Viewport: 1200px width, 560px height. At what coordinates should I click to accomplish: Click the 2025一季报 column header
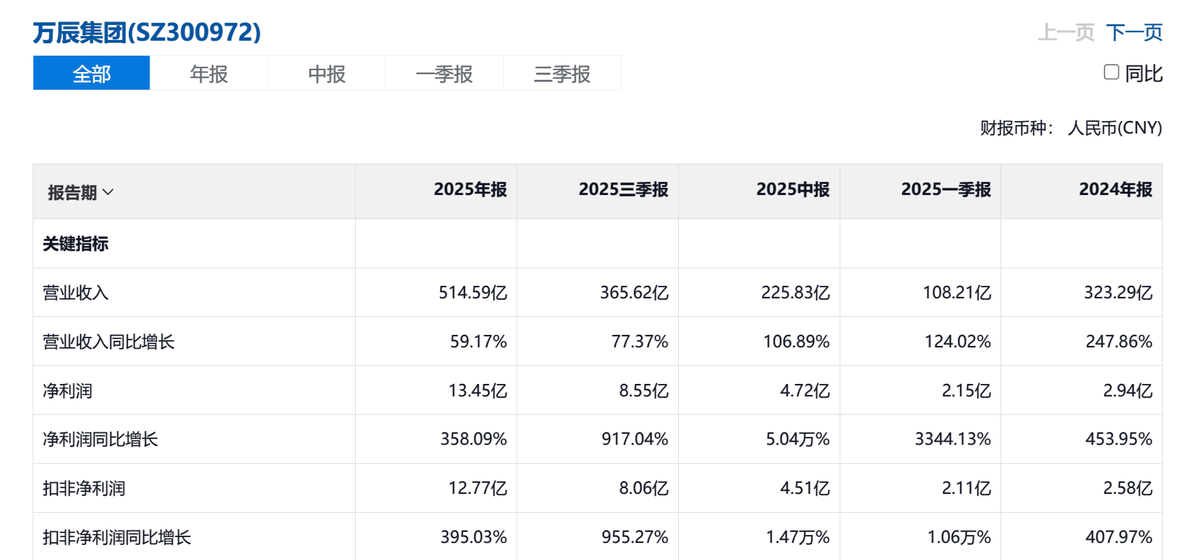pyautogui.click(x=945, y=190)
